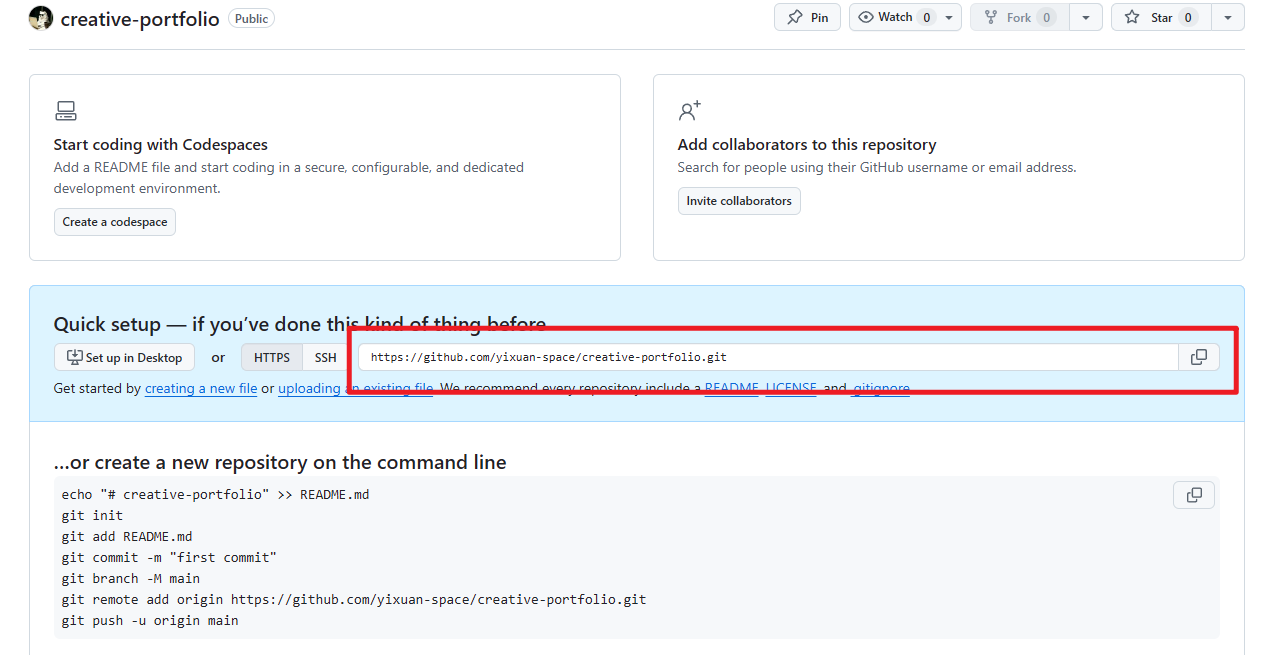Click the 'git branch -M main' line
Viewport: 1270px width, 655px height.
click(x=131, y=578)
